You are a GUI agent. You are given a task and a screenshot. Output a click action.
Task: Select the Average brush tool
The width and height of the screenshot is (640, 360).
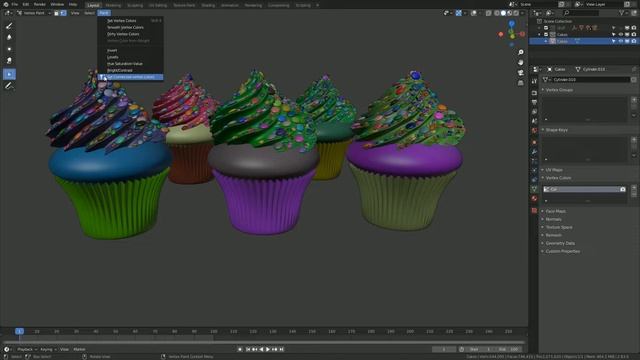tap(9, 49)
